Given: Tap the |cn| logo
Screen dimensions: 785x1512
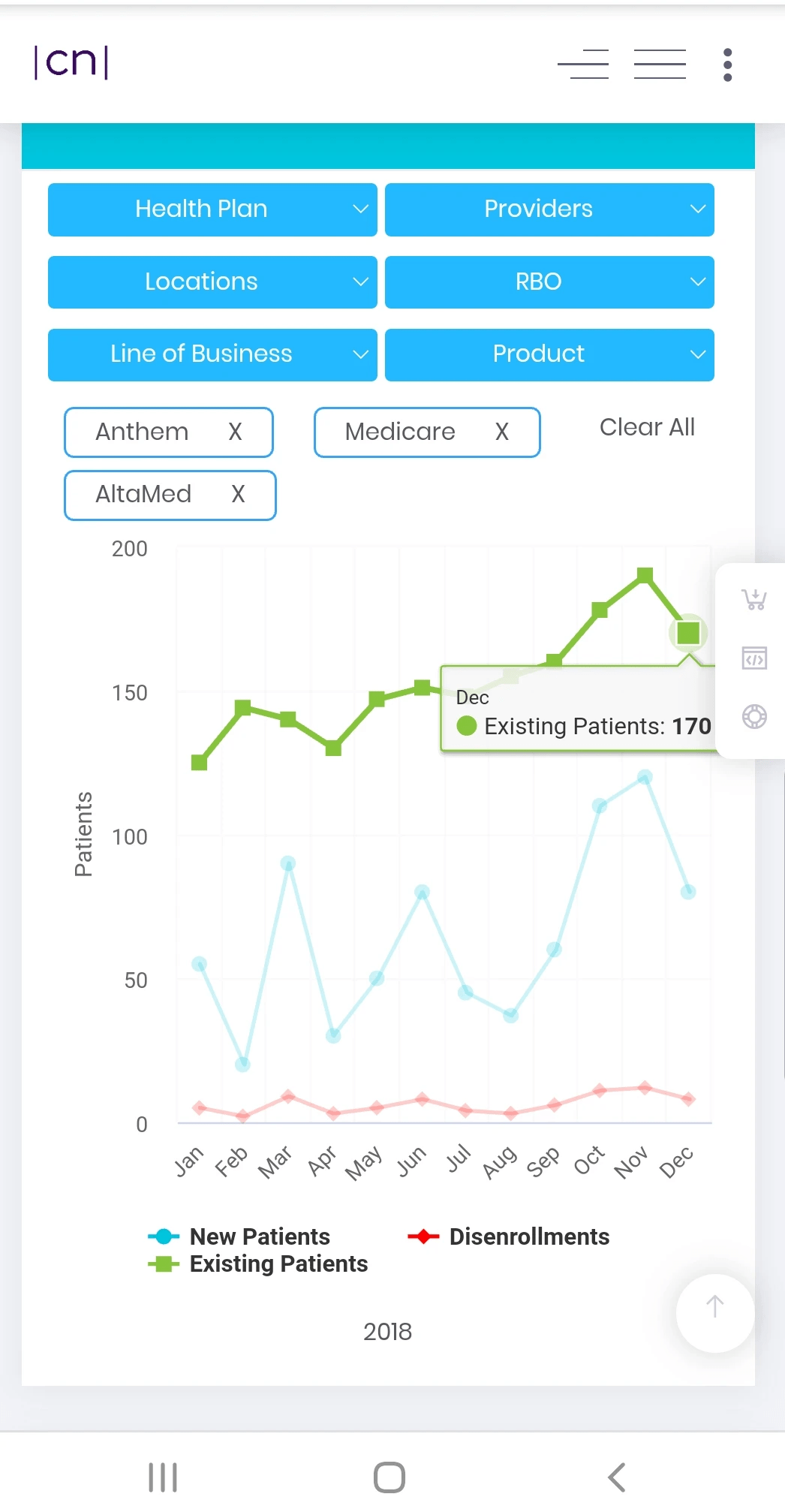Looking at the screenshot, I should 71,62.
